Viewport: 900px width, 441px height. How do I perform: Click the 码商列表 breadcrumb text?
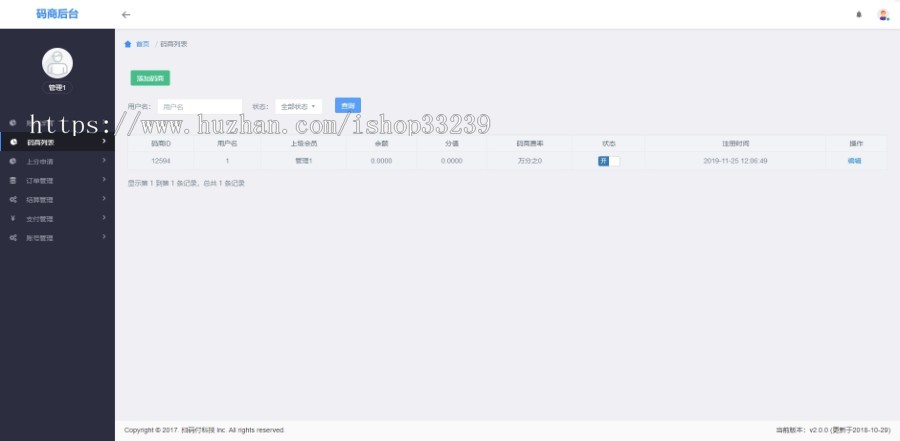pos(173,44)
